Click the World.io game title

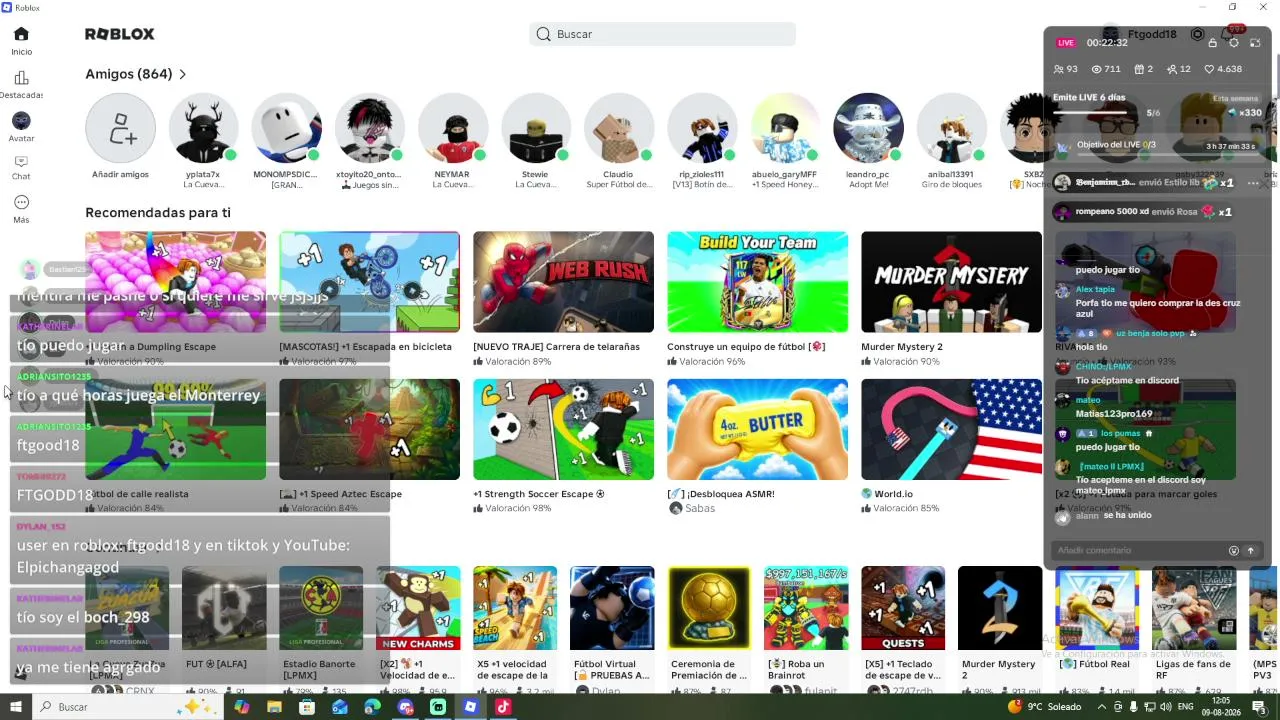(x=900, y=494)
